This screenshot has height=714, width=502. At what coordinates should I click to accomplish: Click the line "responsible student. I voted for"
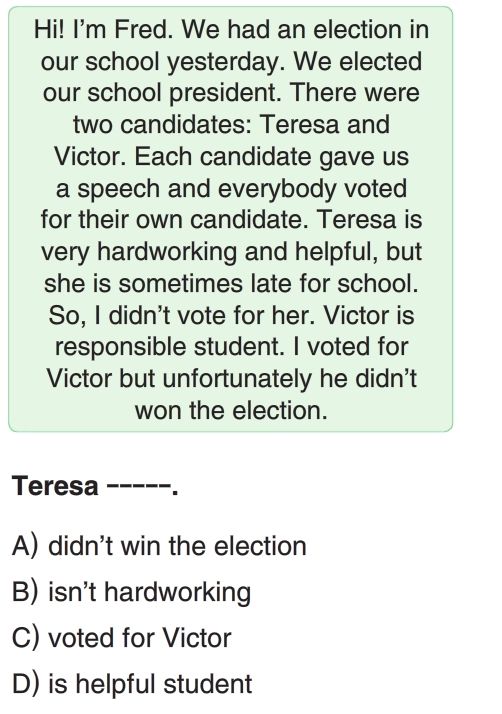pos(231,347)
